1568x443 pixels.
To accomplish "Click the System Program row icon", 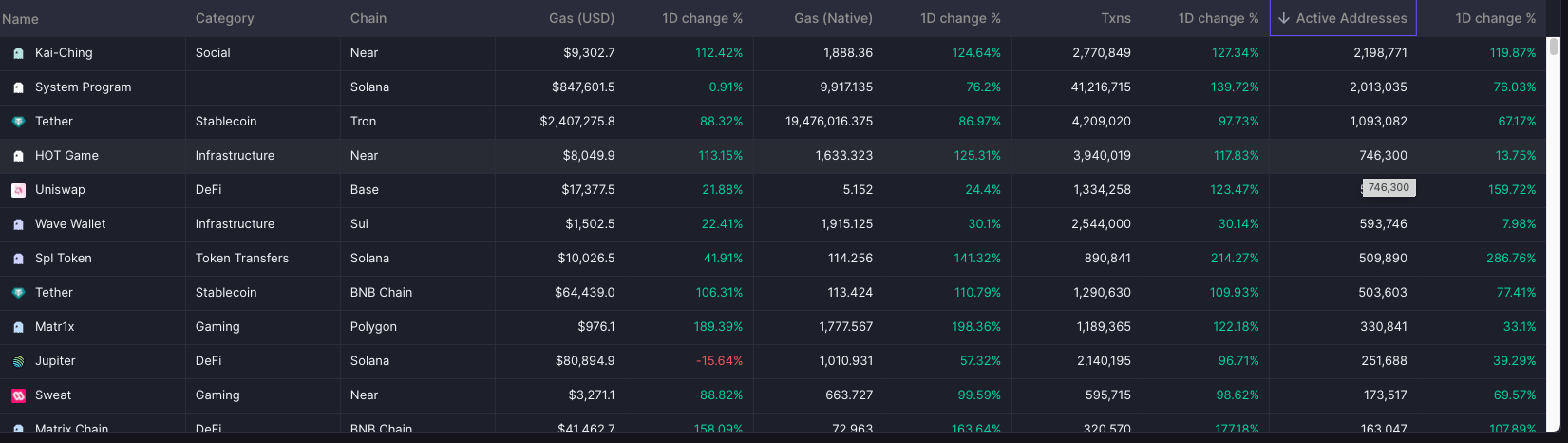I will 18,87.
